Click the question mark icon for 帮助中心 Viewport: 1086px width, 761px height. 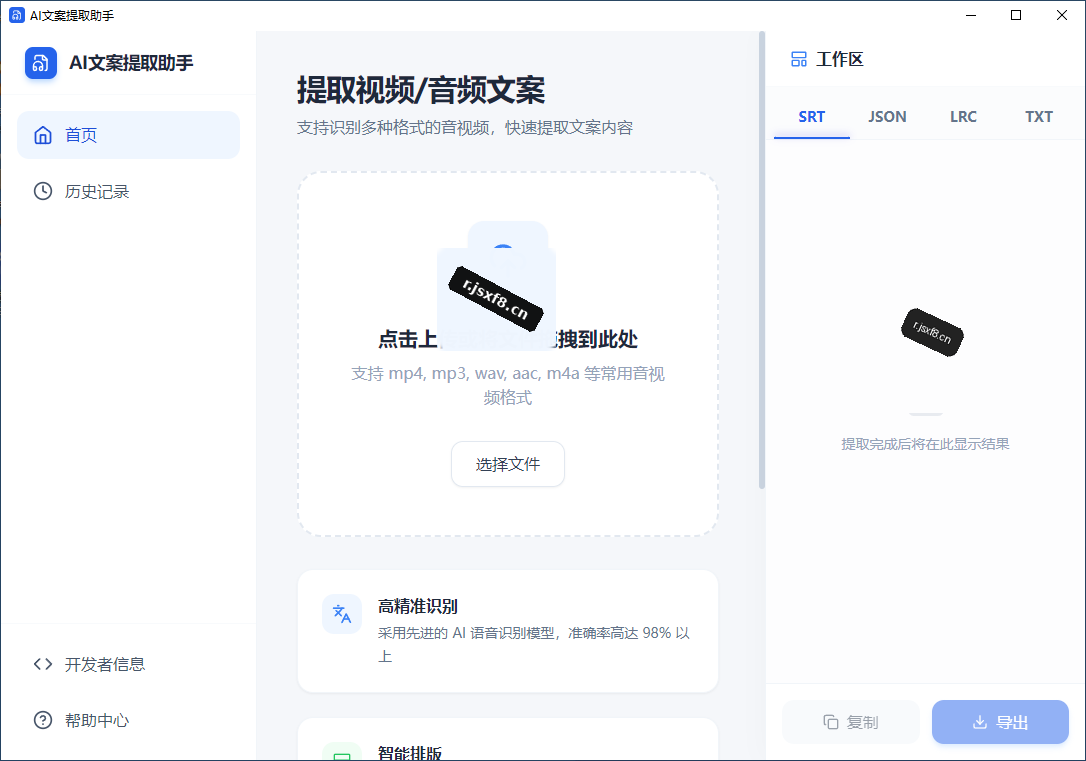coord(43,720)
